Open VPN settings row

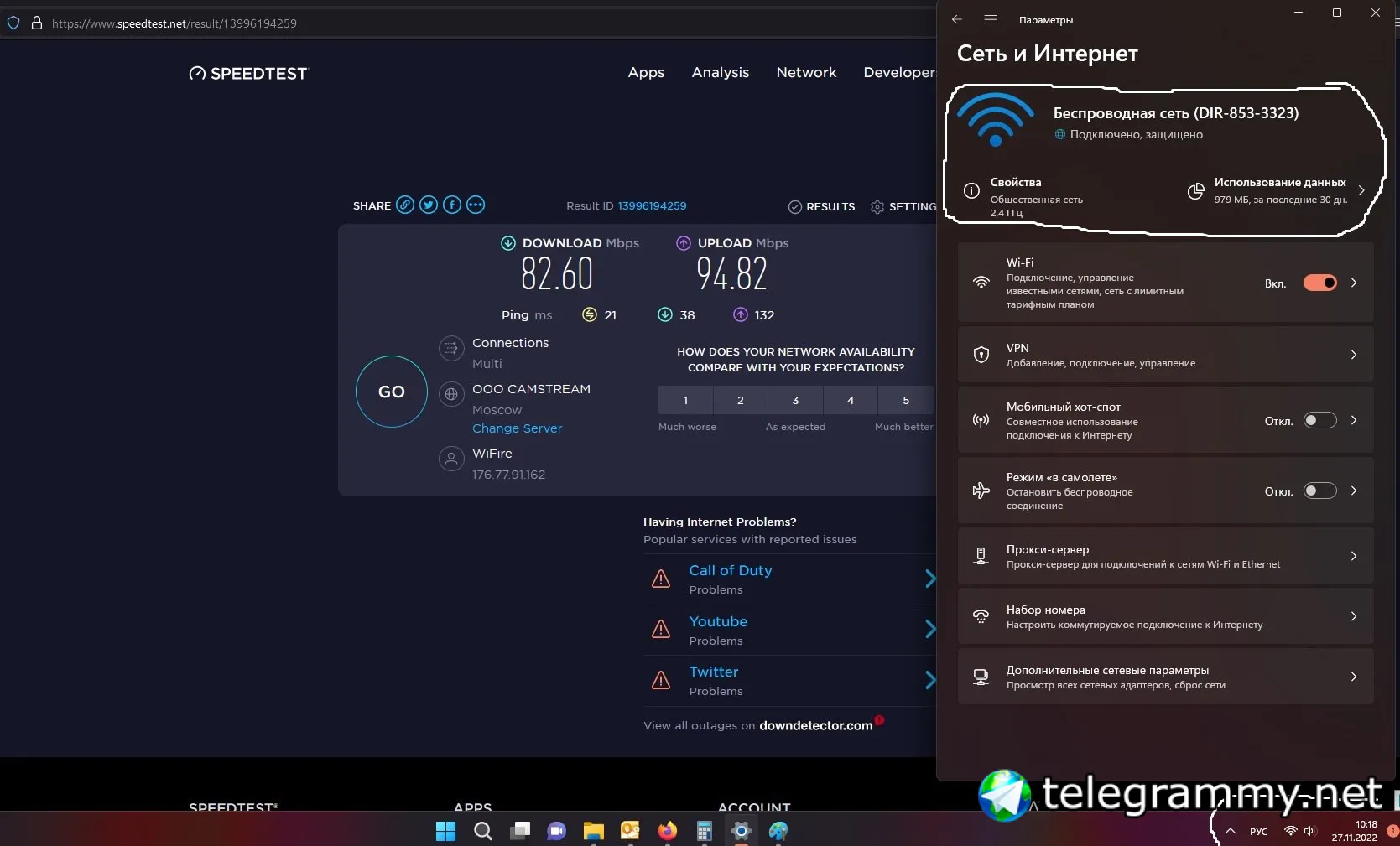point(1166,355)
